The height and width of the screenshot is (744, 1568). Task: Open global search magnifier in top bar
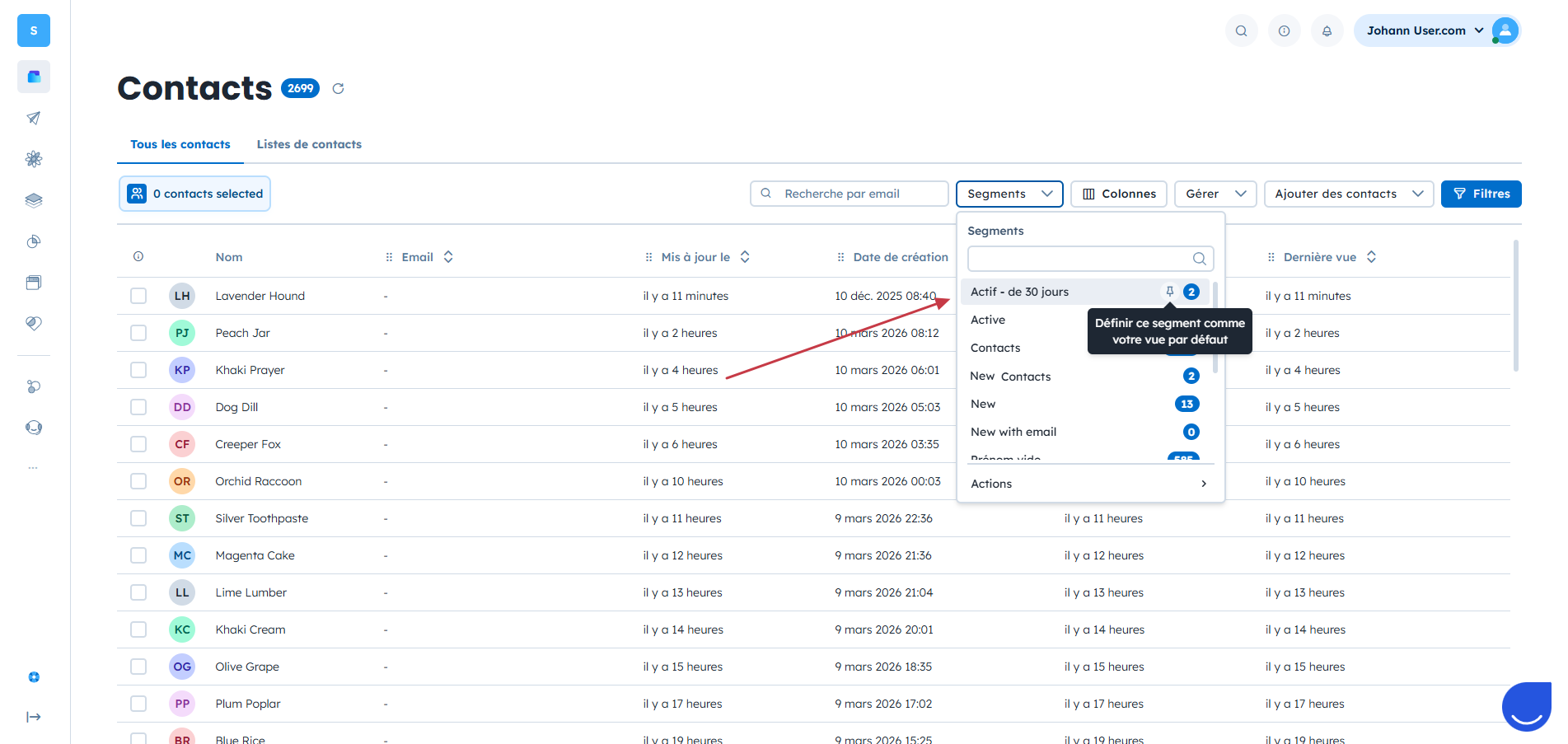1241,30
